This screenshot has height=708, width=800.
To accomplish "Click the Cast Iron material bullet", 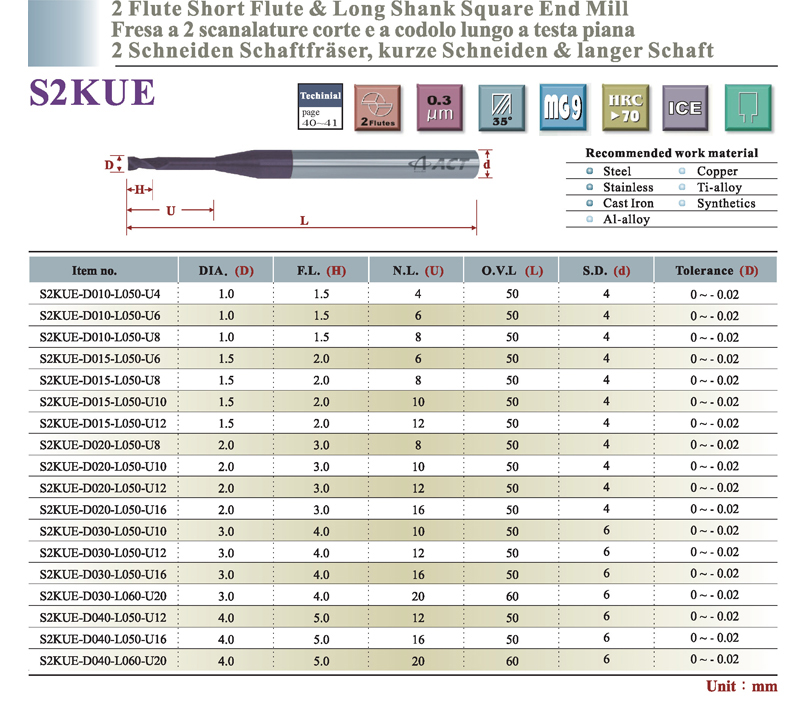I will (590, 203).
